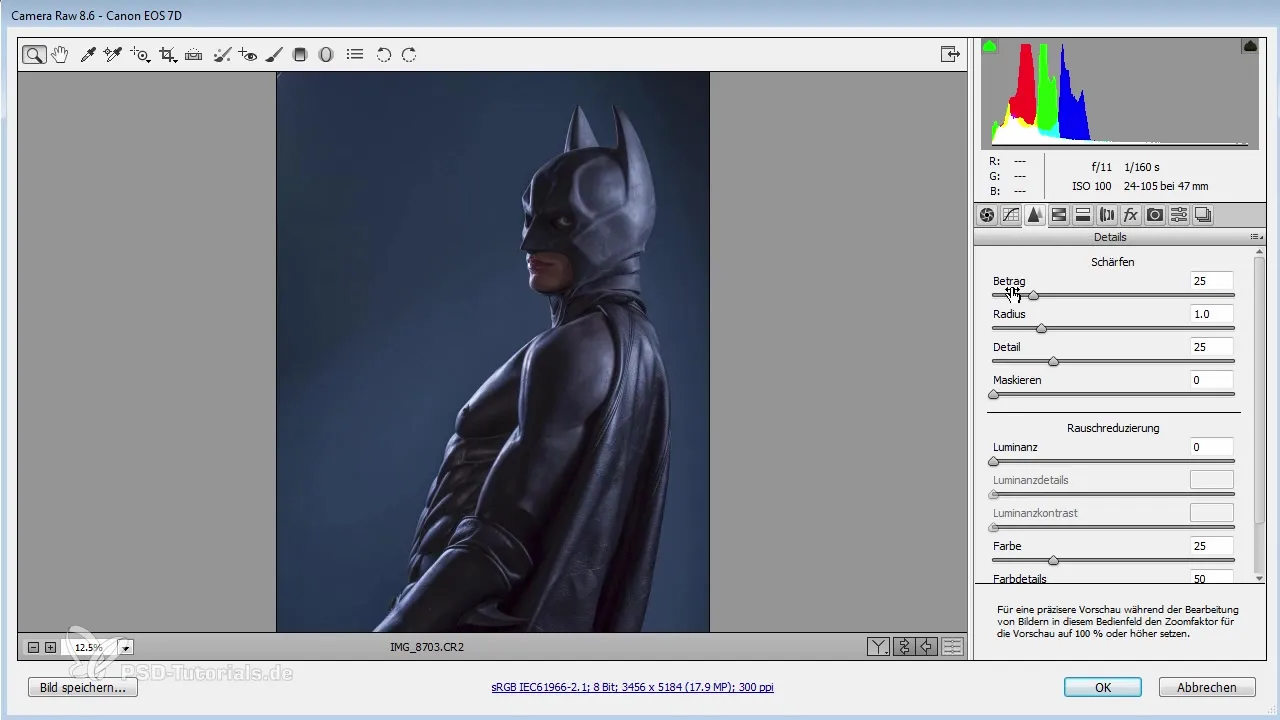Switch to the Basic panel tab
Screen dimensions: 1280x720
click(x=987, y=215)
